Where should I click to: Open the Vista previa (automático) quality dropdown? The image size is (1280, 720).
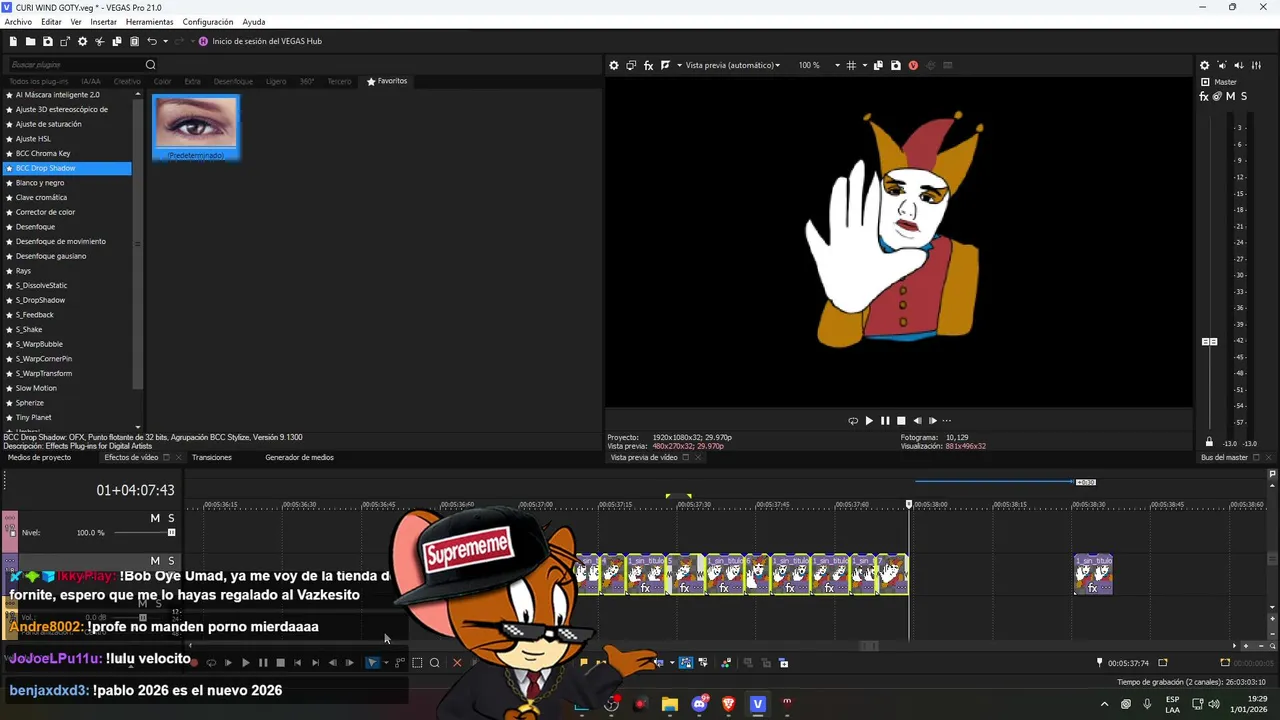(x=732, y=65)
